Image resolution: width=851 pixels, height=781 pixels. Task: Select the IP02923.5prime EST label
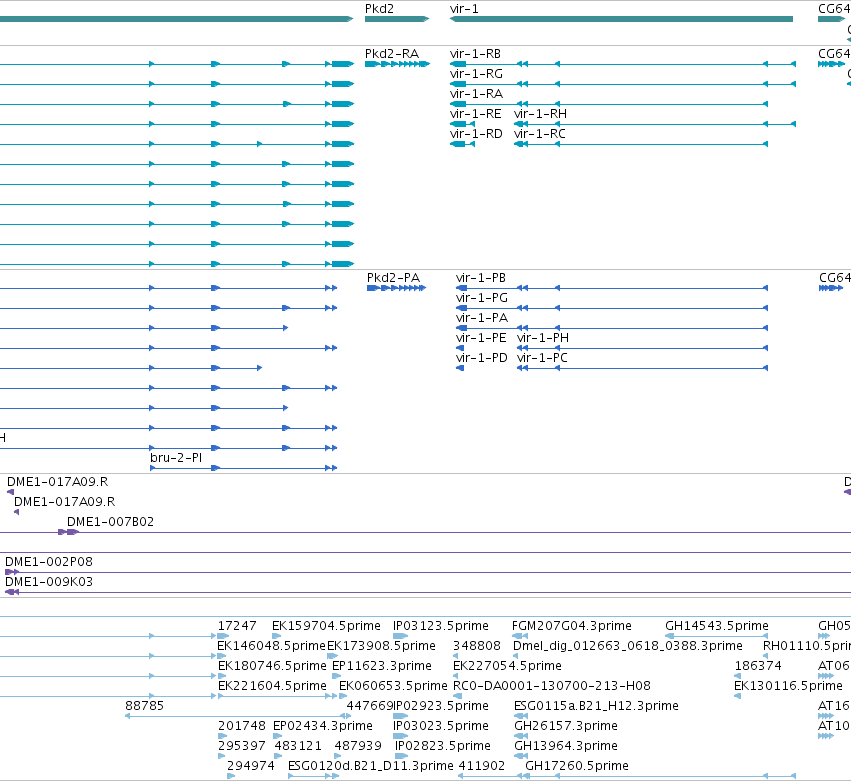pyautogui.click(x=441, y=706)
